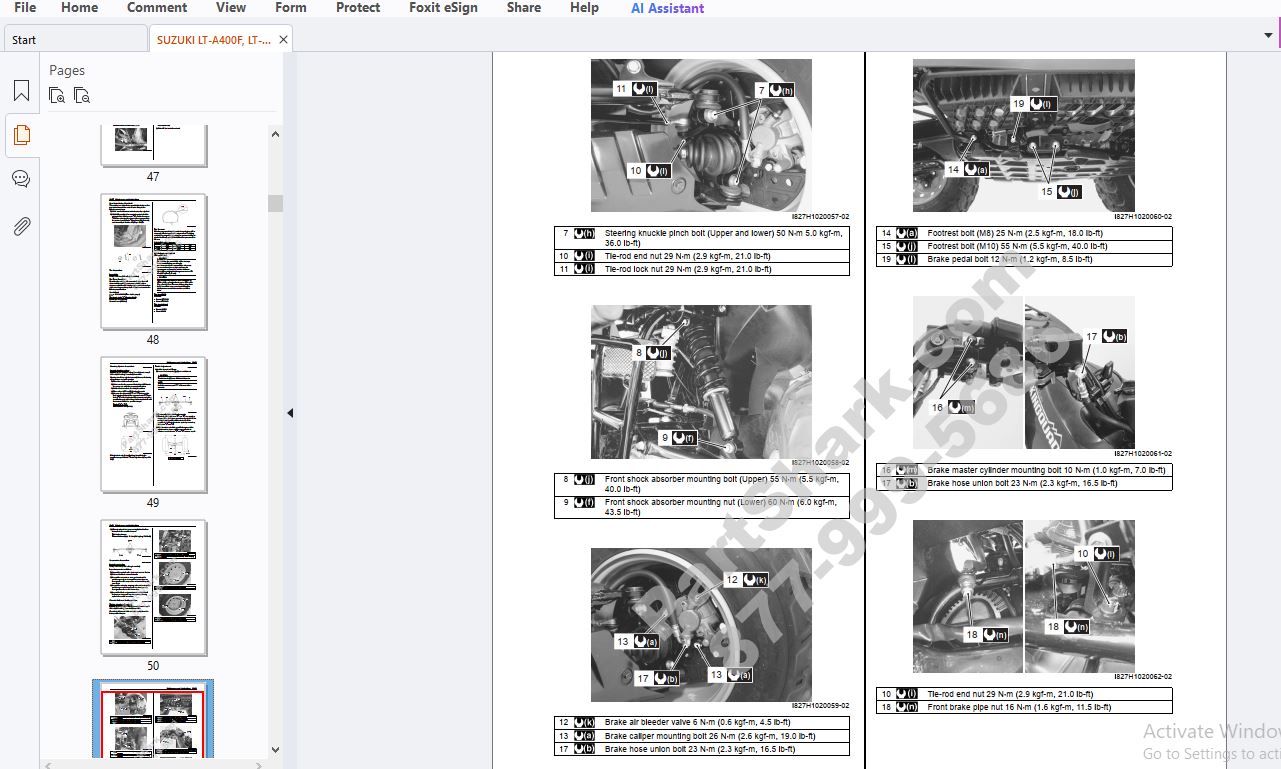Viewport: 1281px width, 769px height.
Task: Switch to the Home ribbon tab
Action: click(x=80, y=8)
